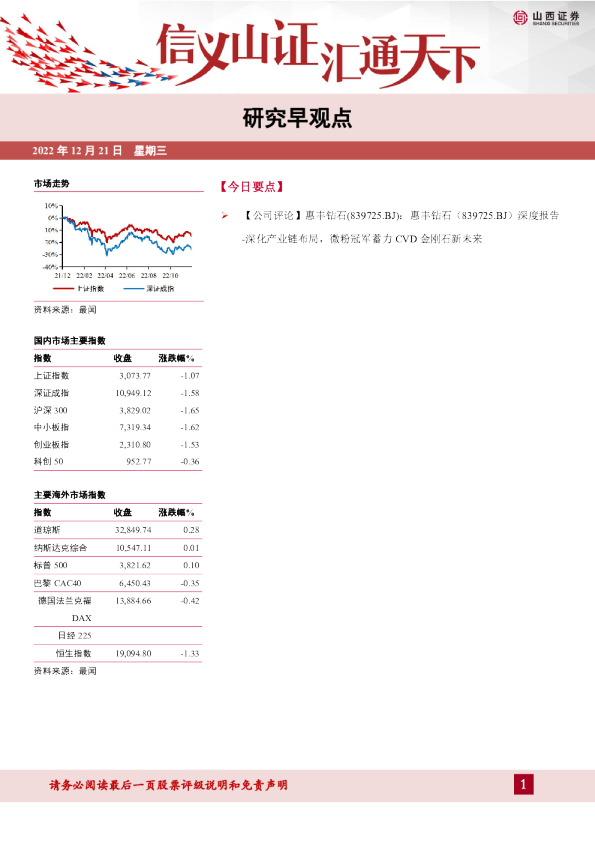This screenshot has height=842, width=595.
Task: Click the 科创50 closing value 952.77
Action: click(139, 461)
